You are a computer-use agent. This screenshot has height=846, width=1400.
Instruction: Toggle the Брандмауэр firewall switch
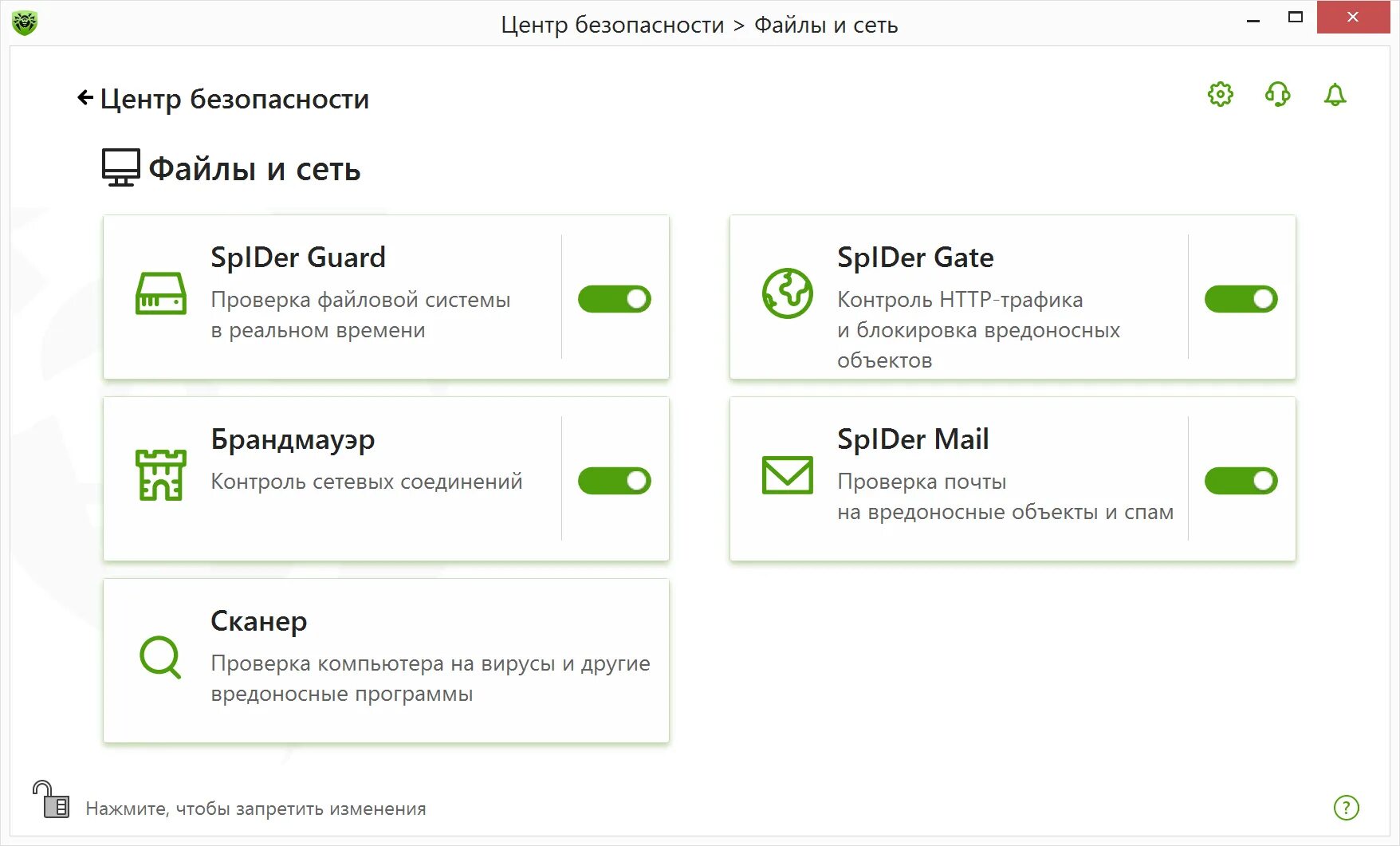[614, 481]
